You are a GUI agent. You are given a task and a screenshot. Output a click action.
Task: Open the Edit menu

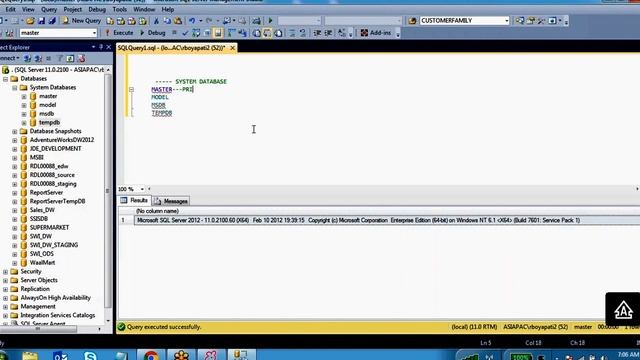coord(11,9)
